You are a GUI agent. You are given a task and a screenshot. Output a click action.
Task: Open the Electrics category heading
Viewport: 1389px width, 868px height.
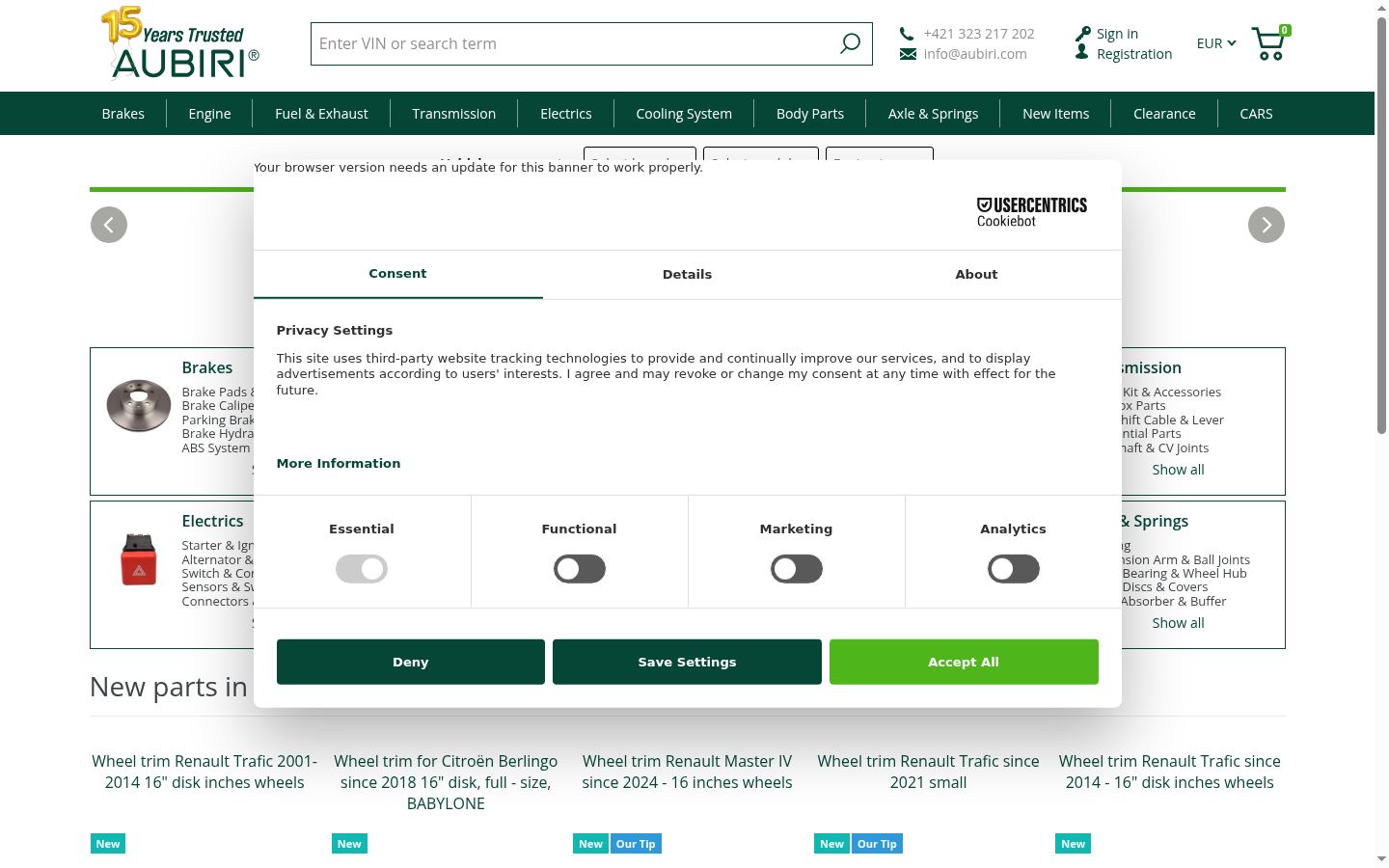click(x=212, y=521)
